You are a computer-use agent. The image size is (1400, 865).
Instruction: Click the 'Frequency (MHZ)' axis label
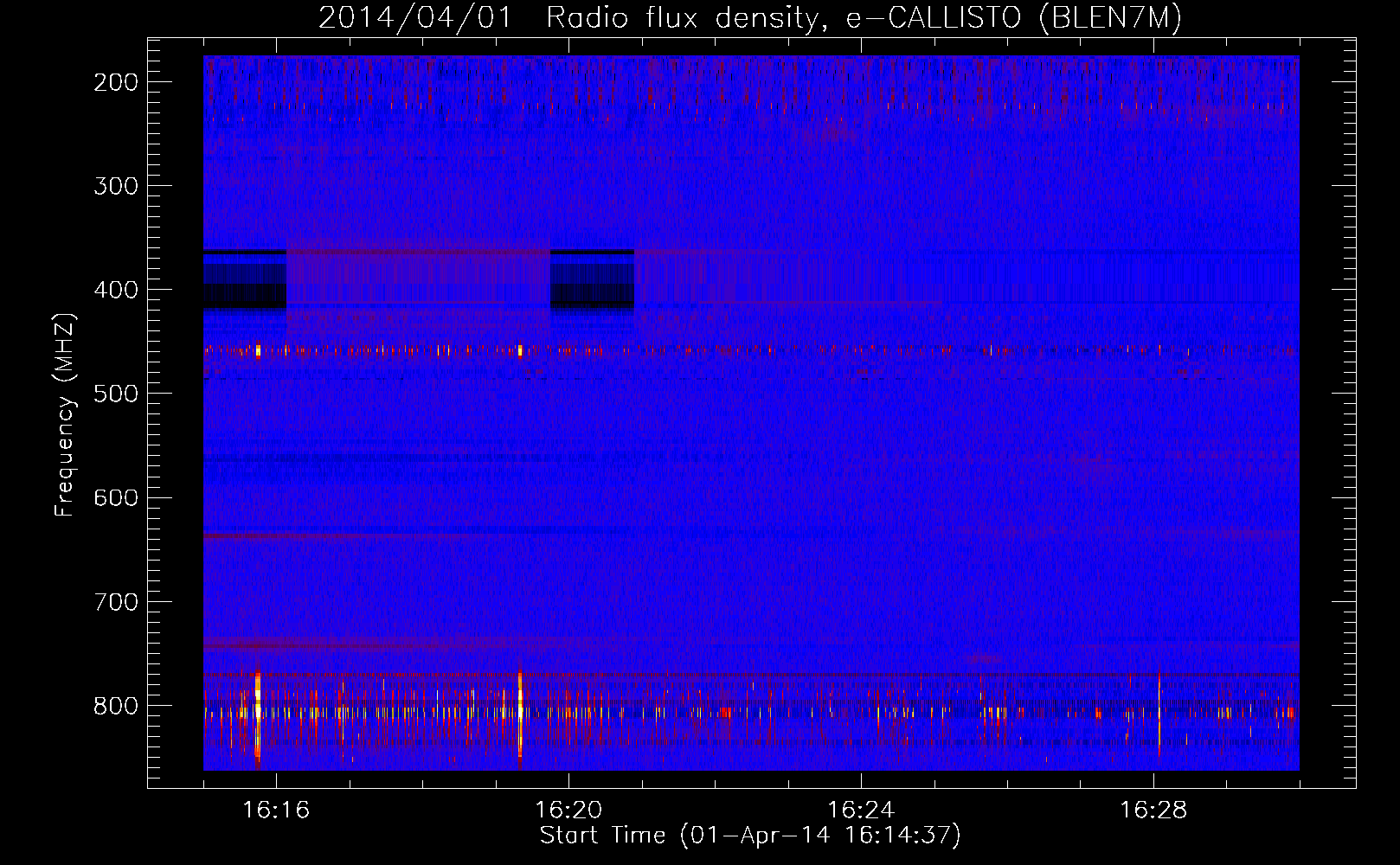coord(65,414)
